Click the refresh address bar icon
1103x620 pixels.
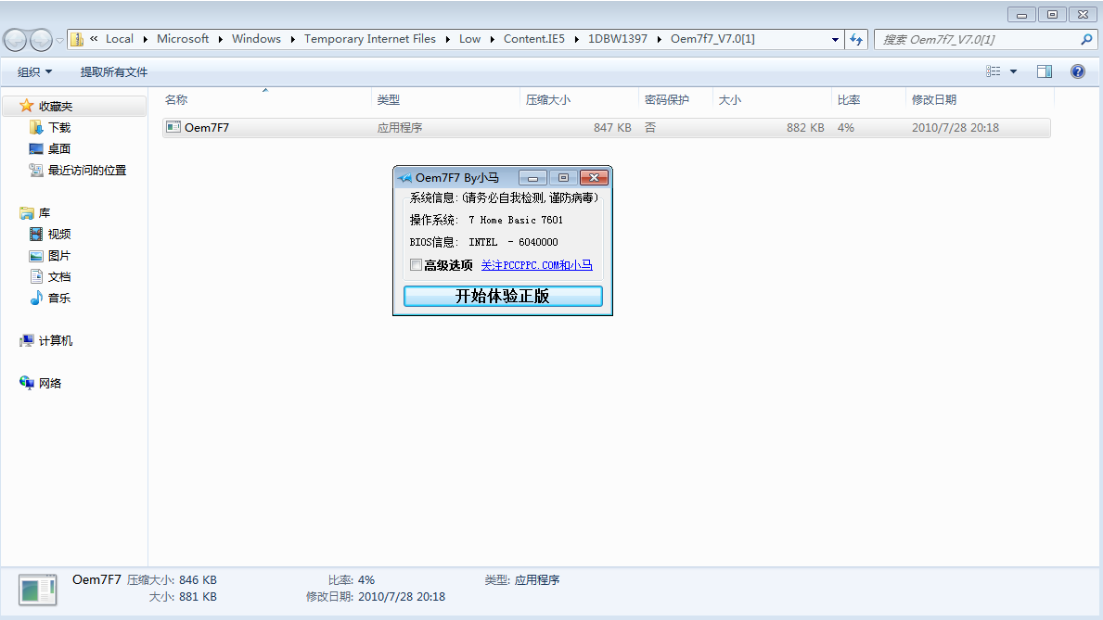pyautogui.click(x=856, y=39)
